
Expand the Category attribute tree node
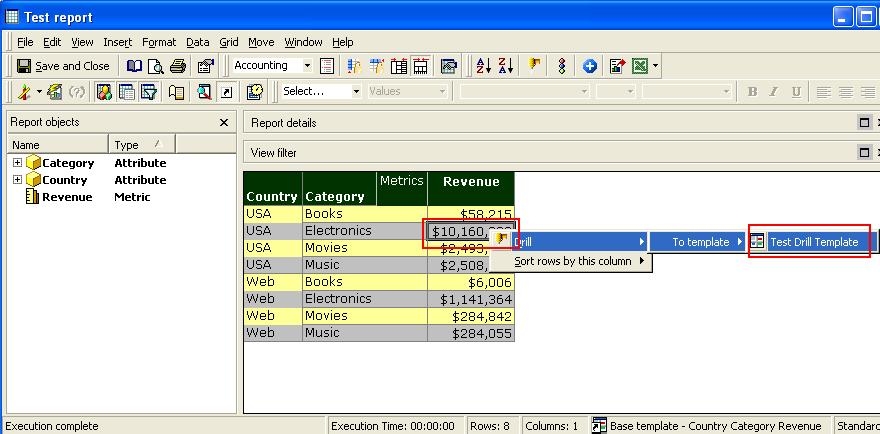click(x=17, y=163)
